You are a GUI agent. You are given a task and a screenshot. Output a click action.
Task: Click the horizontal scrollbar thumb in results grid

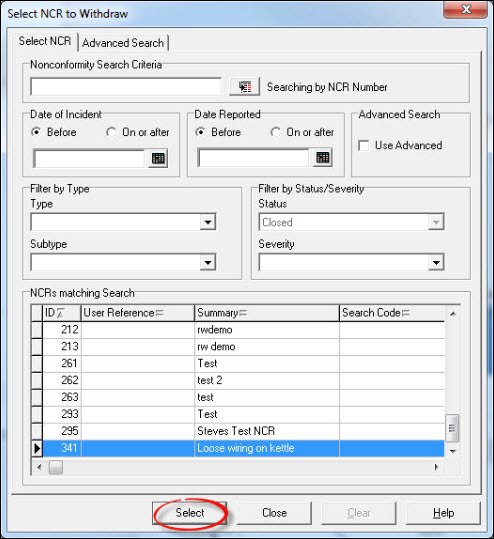tap(56, 467)
